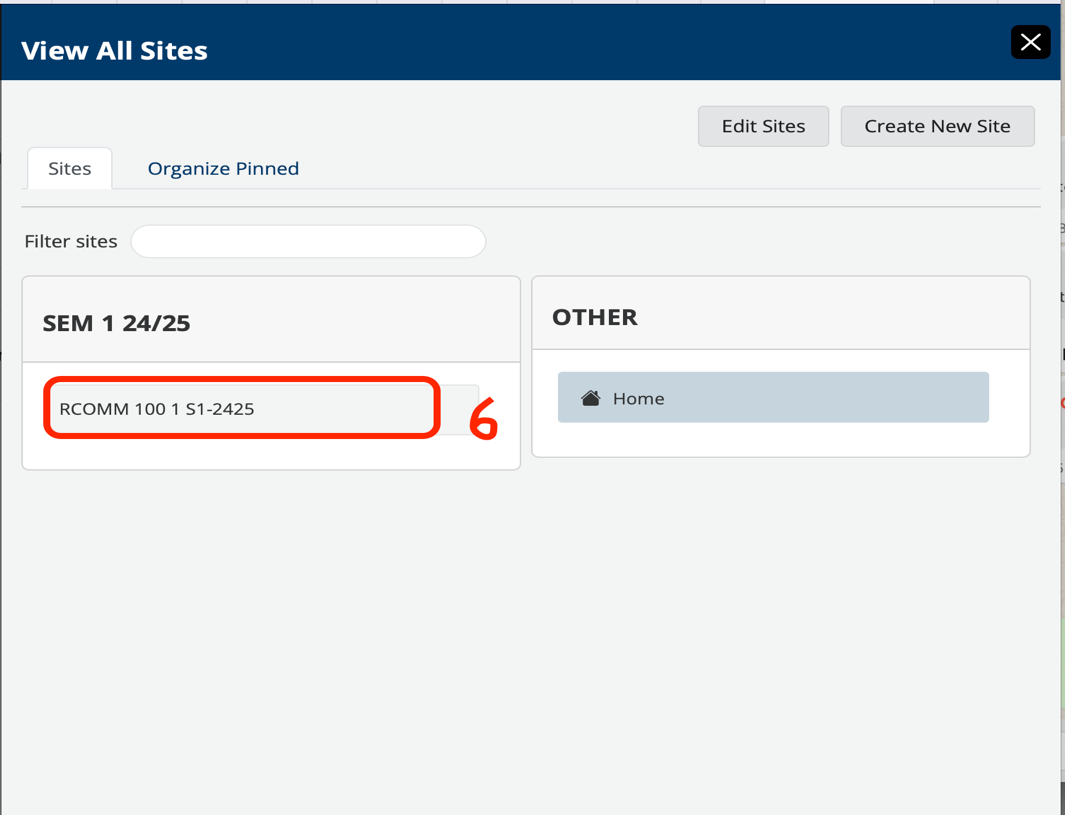
Task: Focus the Filter sites text box
Action: 308,241
